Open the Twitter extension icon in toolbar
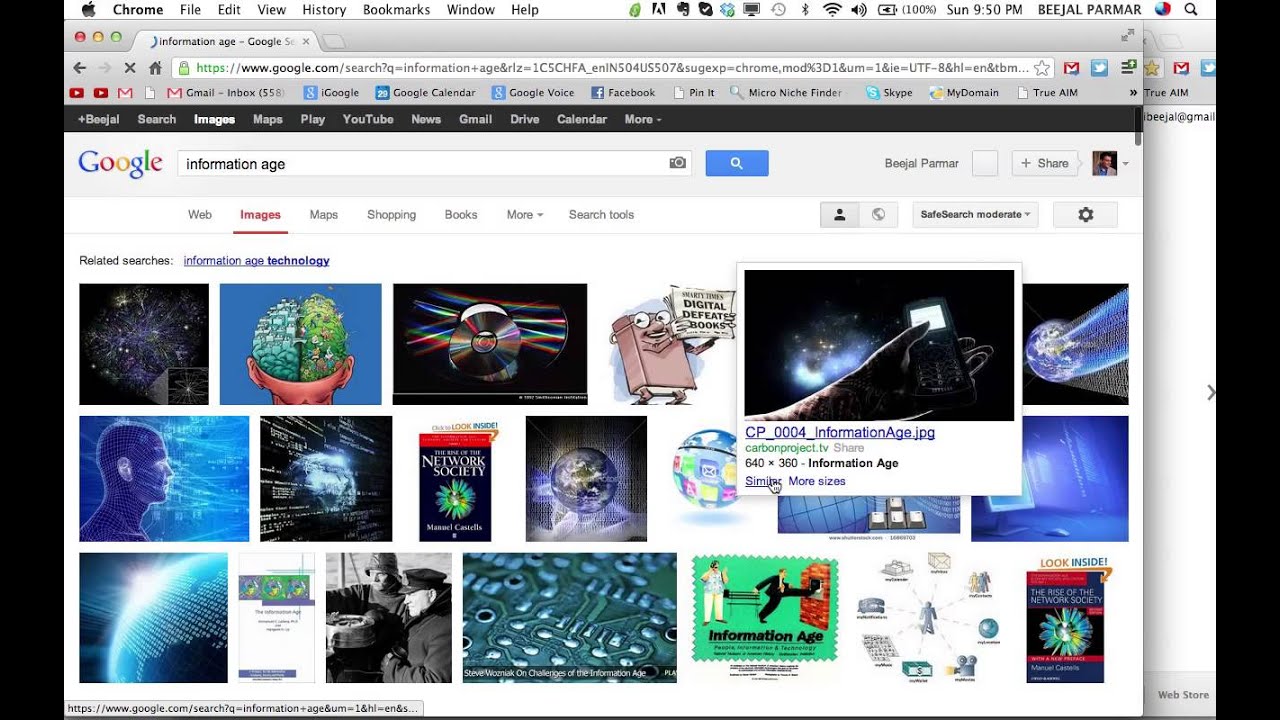 pyautogui.click(x=1099, y=68)
